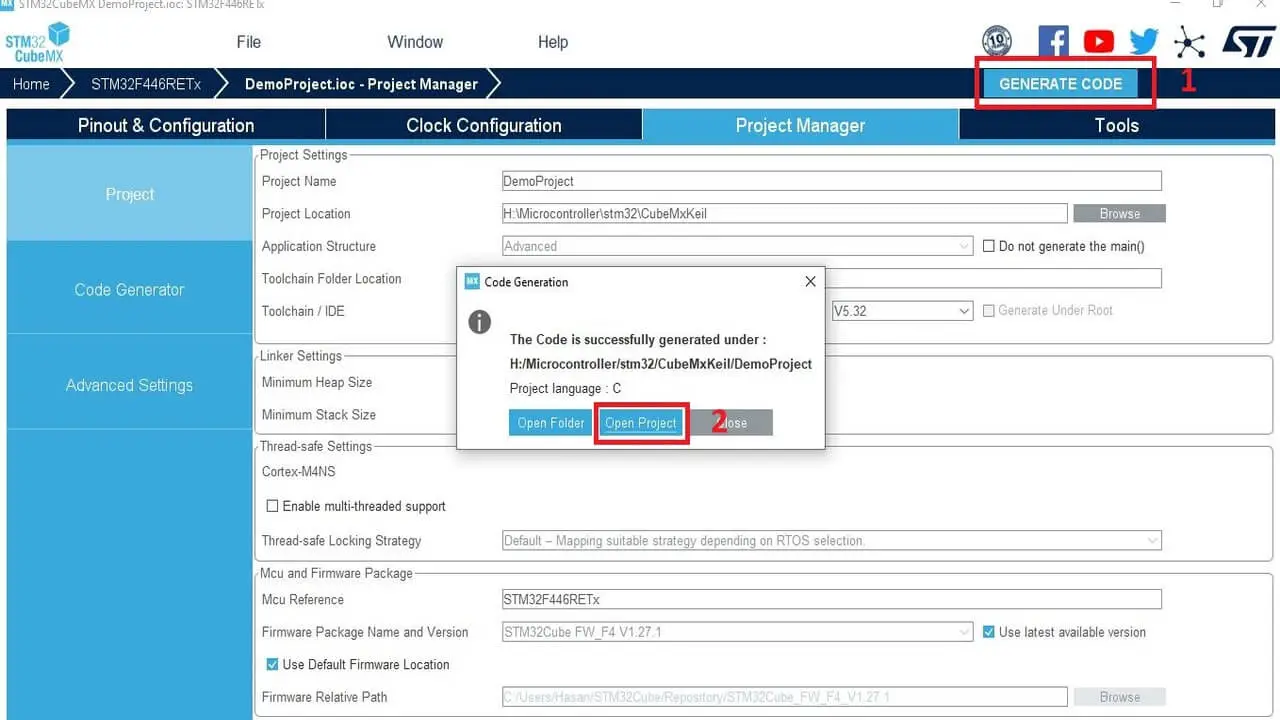Click the social network share icon
This screenshot has height=720, width=1280.
tap(1189, 41)
